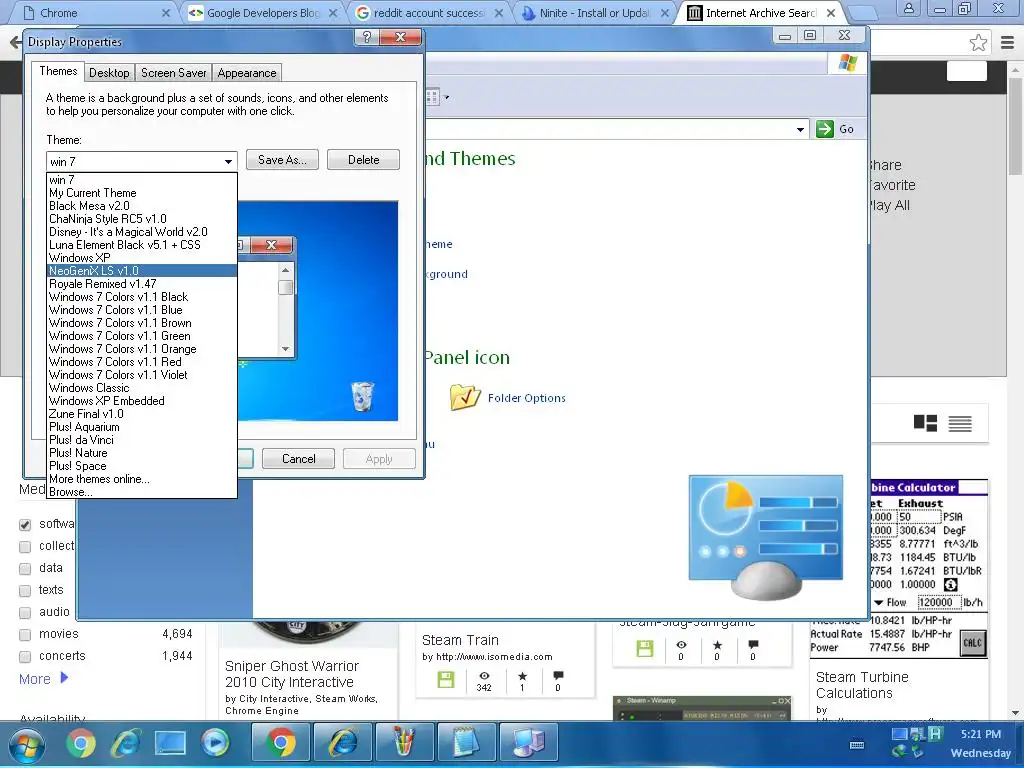Open the computer monitors taskbar button
The image size is (1024, 768).
tap(528, 743)
